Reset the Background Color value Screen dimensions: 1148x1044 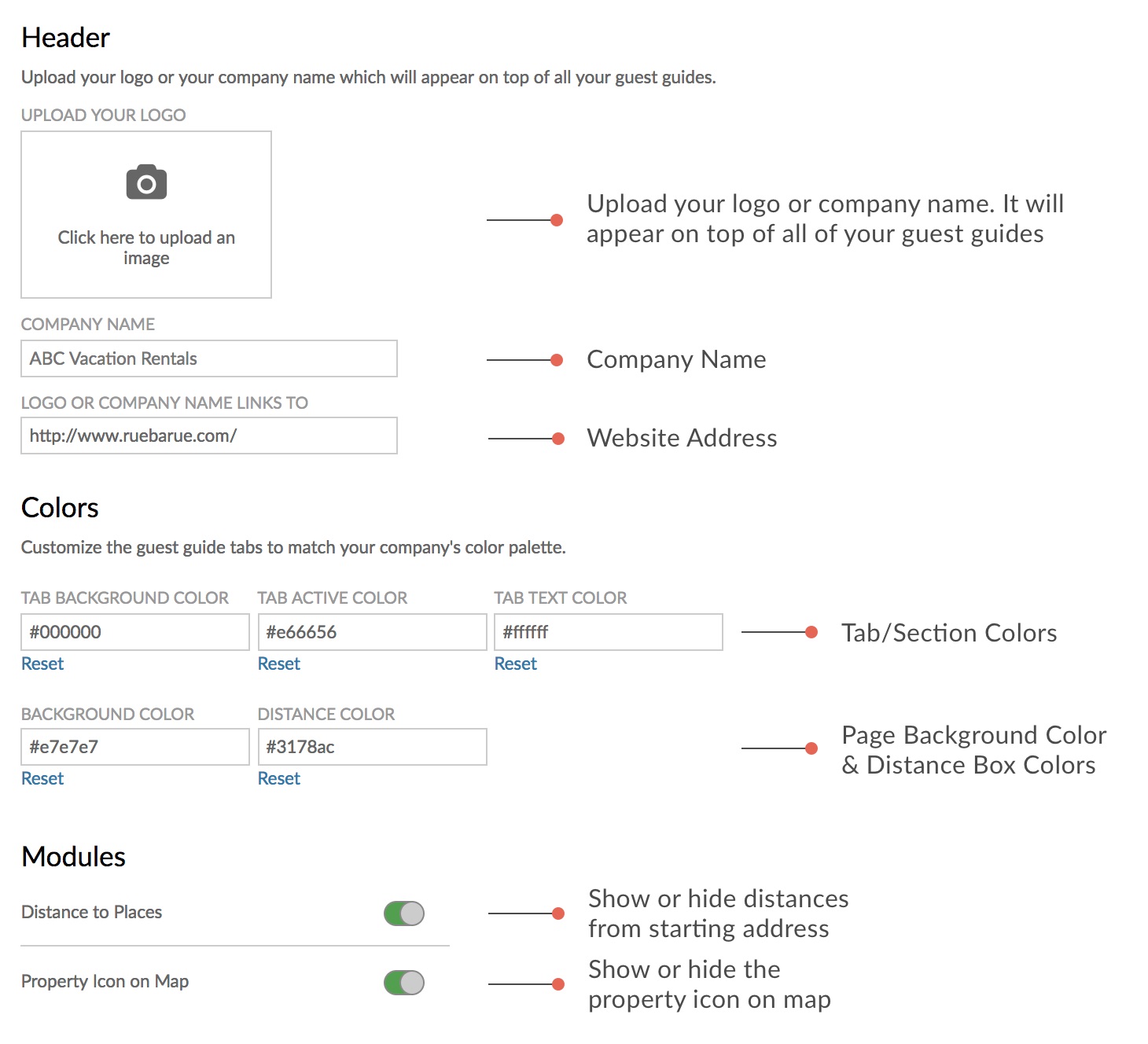tap(42, 778)
